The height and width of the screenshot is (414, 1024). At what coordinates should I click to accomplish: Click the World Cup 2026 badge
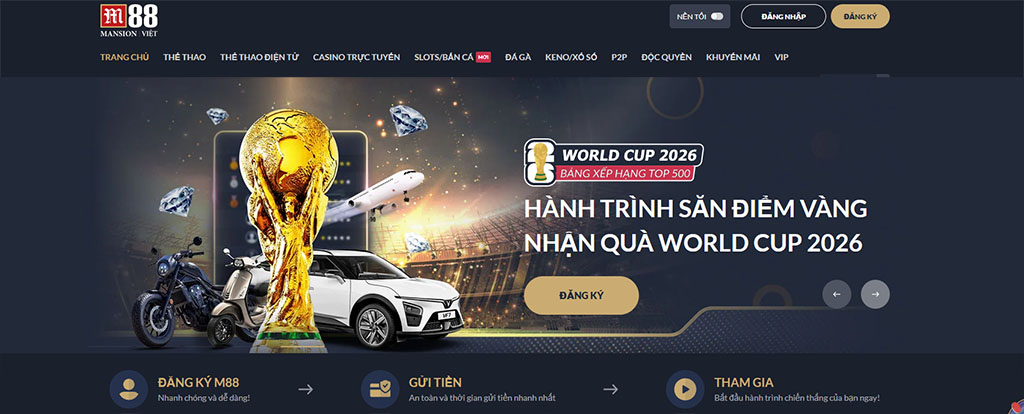click(x=614, y=161)
